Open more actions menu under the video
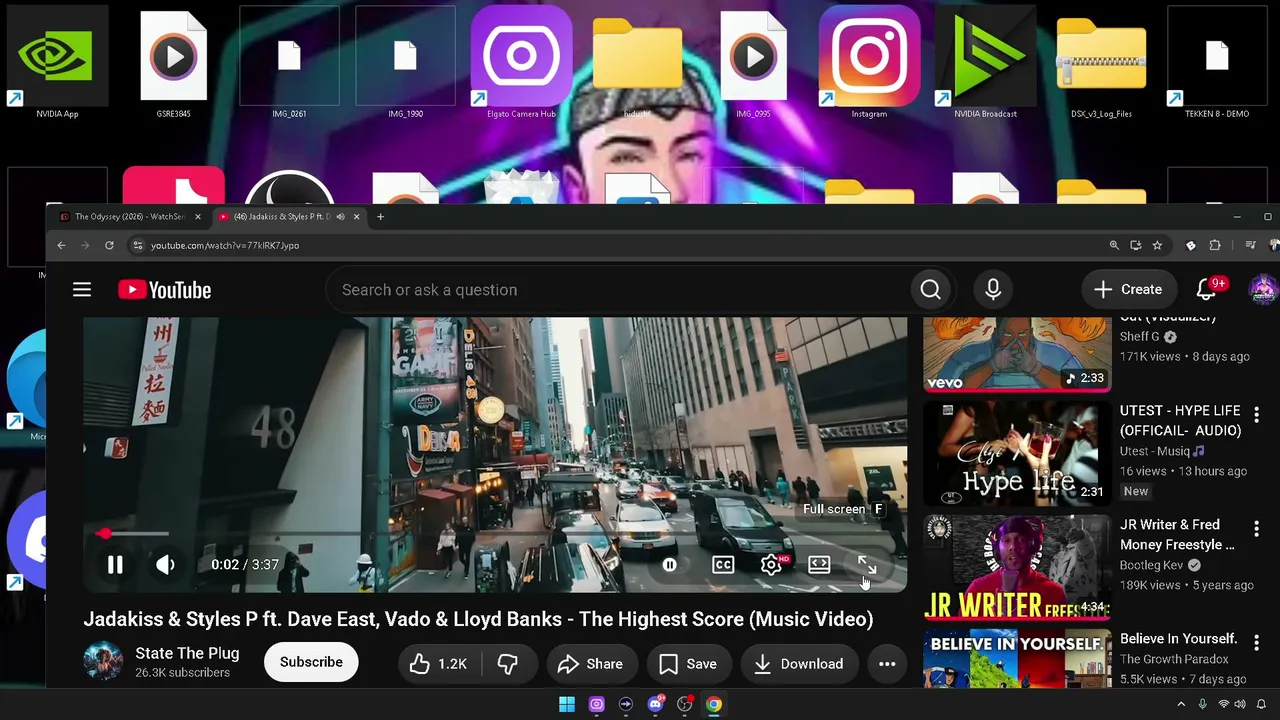Image resolution: width=1280 pixels, height=720 pixels. [x=887, y=664]
